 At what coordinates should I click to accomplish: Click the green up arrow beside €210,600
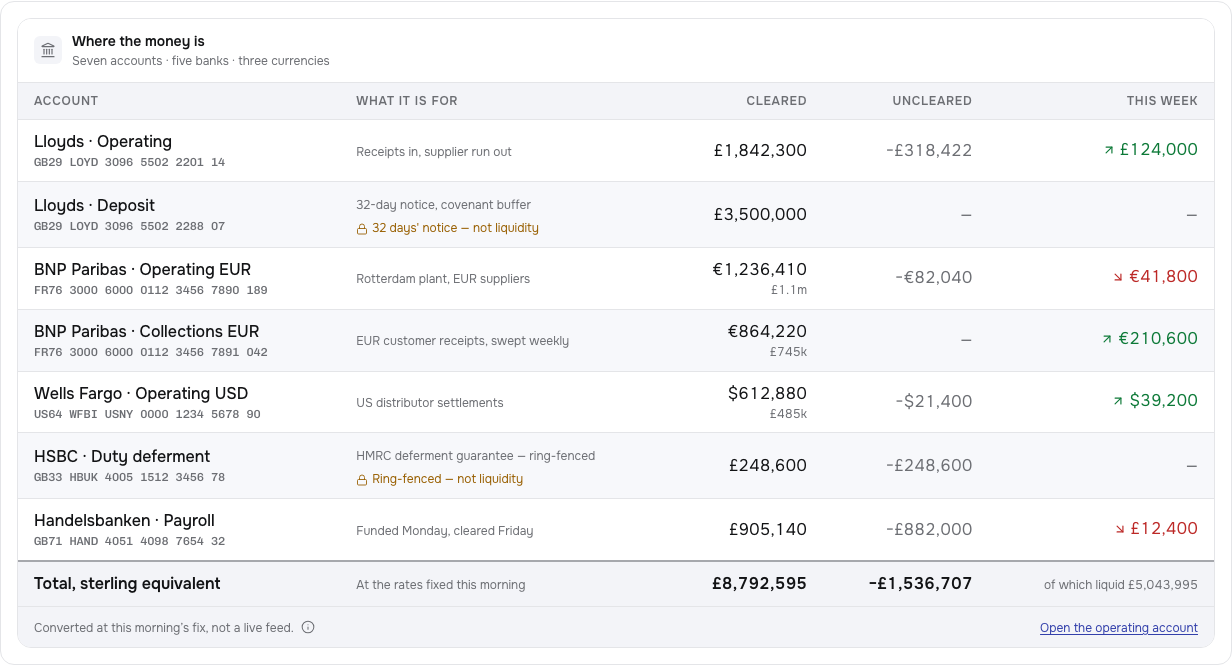(x=1107, y=339)
